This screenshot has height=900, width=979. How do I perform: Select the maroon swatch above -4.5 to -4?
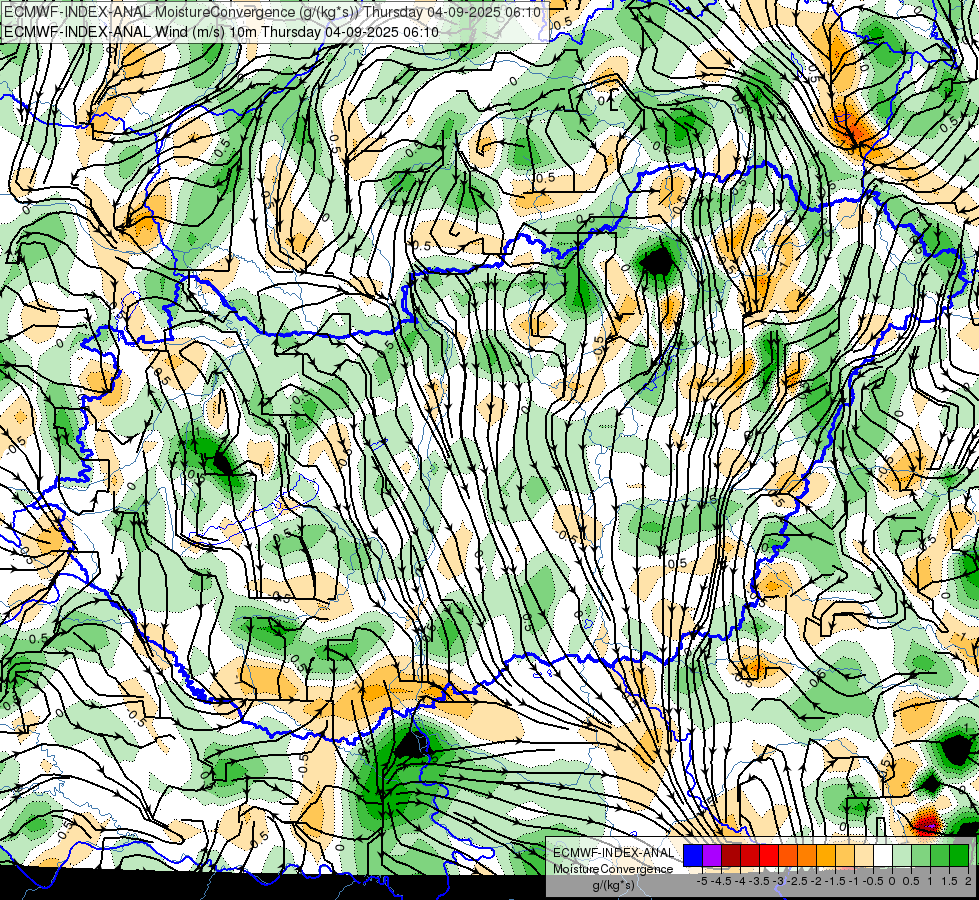point(731,855)
